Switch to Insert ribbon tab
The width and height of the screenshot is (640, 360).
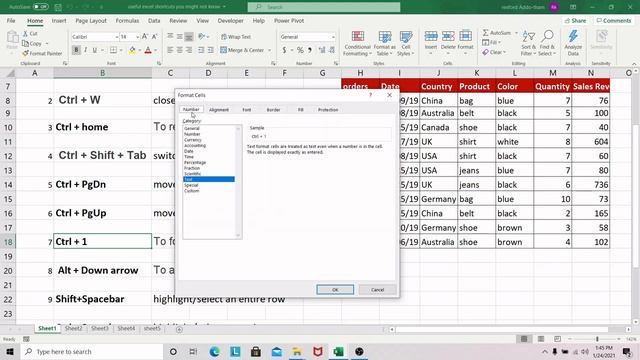[59, 20]
